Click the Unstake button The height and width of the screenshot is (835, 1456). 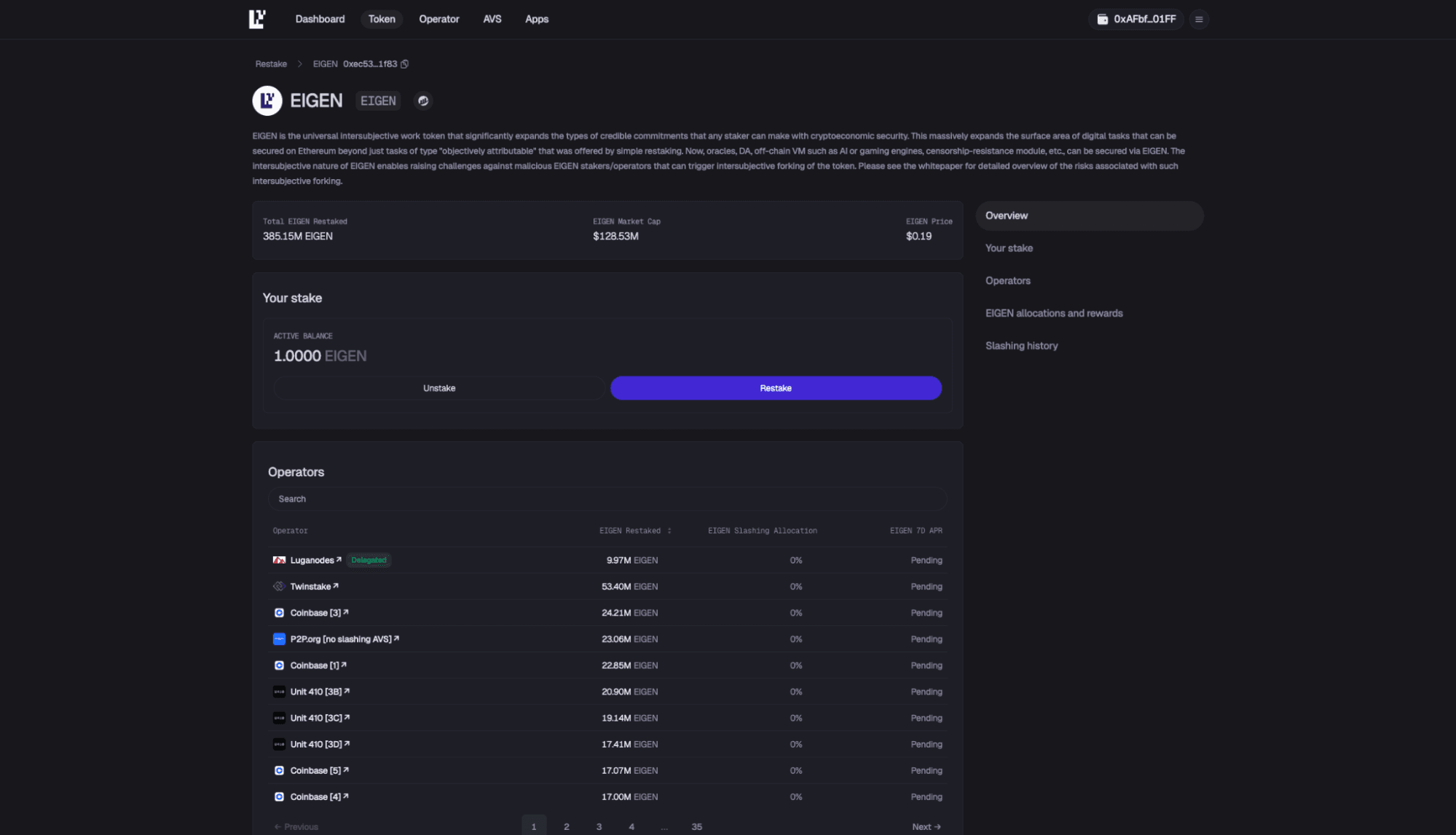pyautogui.click(x=438, y=388)
